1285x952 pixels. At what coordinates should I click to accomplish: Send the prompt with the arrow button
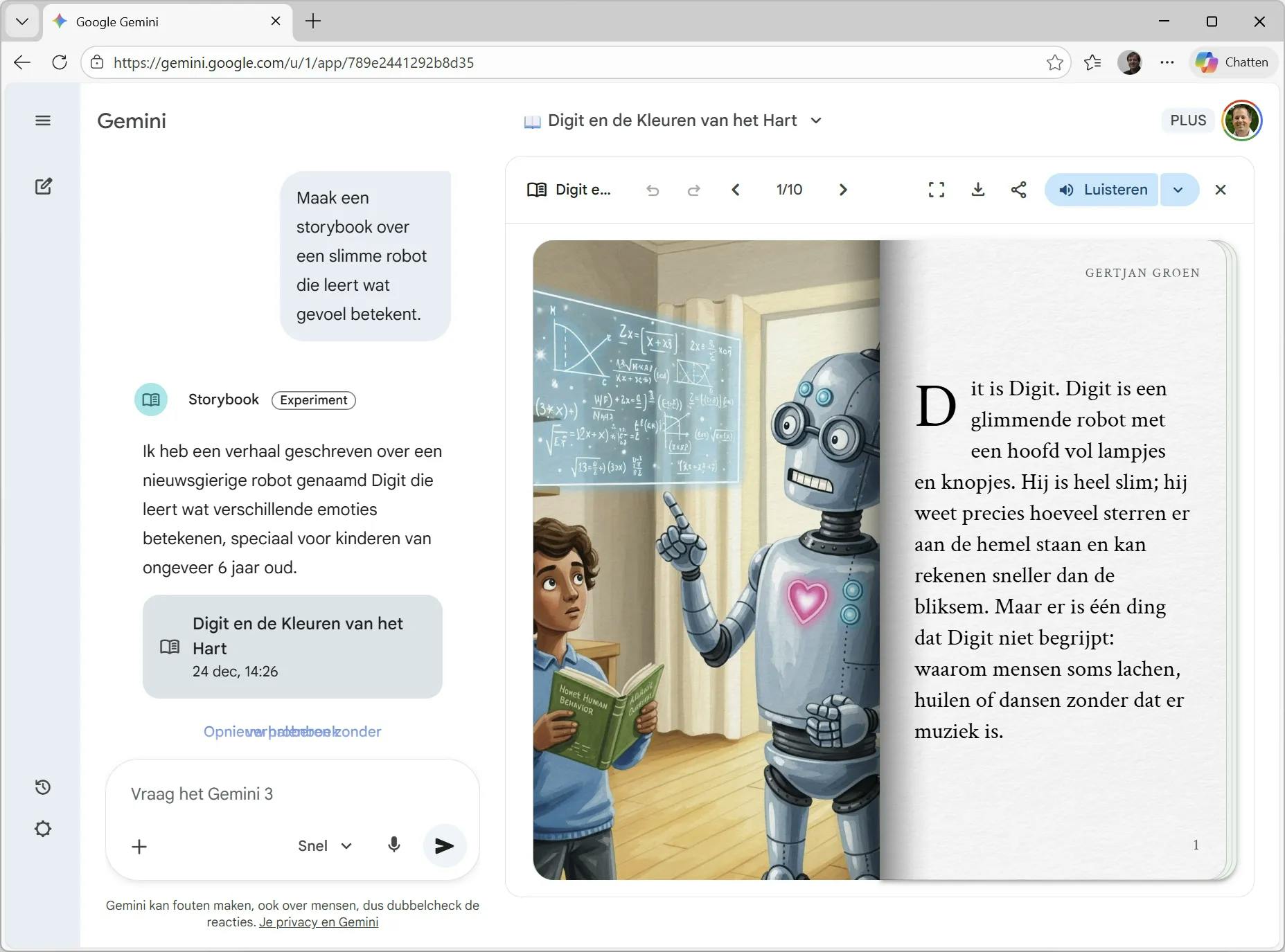[444, 845]
